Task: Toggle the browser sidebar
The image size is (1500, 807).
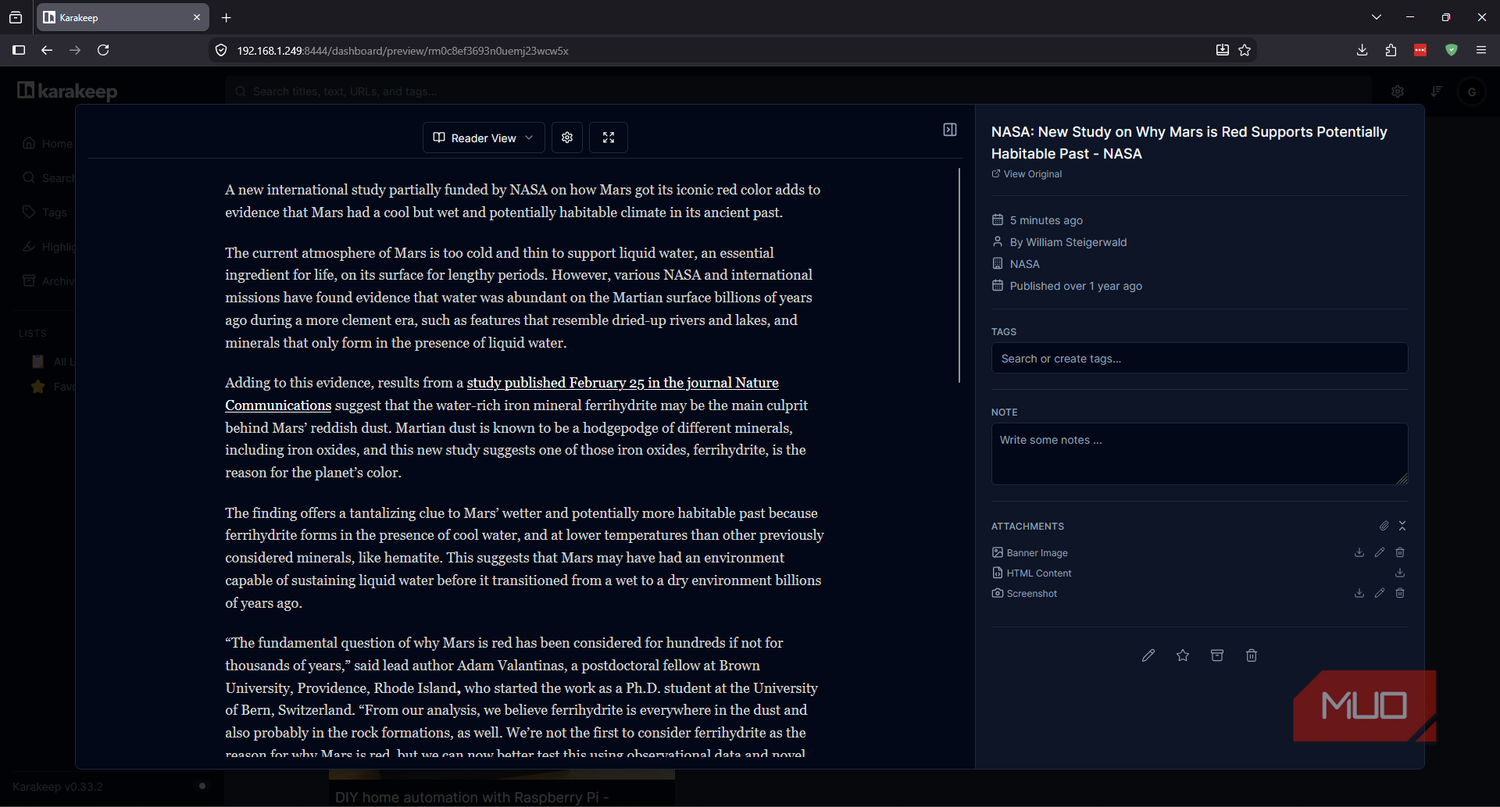Action: pos(18,50)
